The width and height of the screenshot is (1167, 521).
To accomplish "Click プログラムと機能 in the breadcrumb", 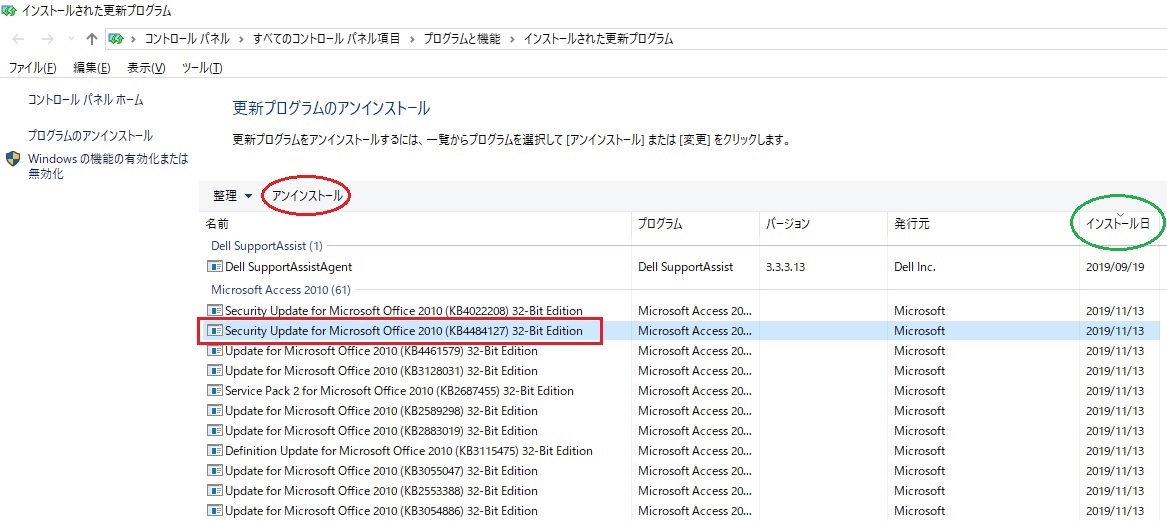I will pos(462,39).
